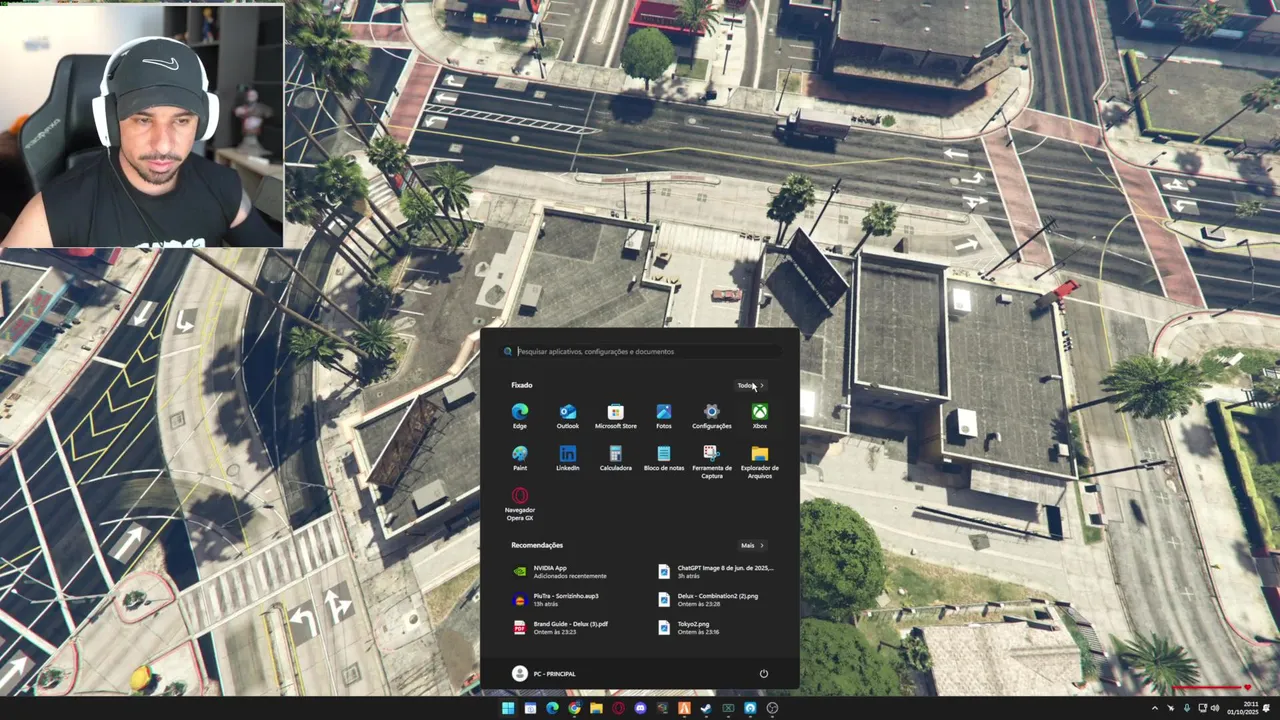The image size is (1280, 720).
Task: Focus the Pesquisar aplicativos search field
Action: coord(640,352)
